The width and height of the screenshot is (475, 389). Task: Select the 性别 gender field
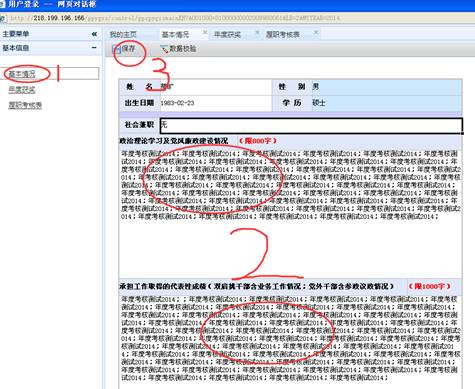coord(386,87)
